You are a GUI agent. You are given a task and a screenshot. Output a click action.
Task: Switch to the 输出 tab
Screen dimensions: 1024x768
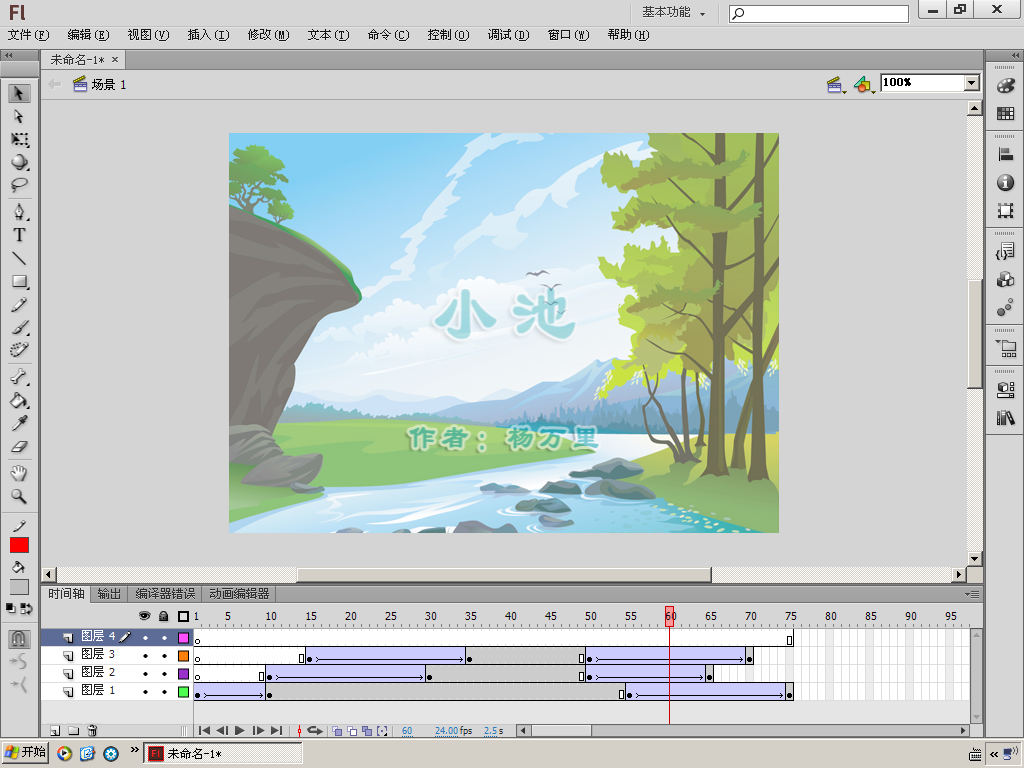(x=109, y=594)
